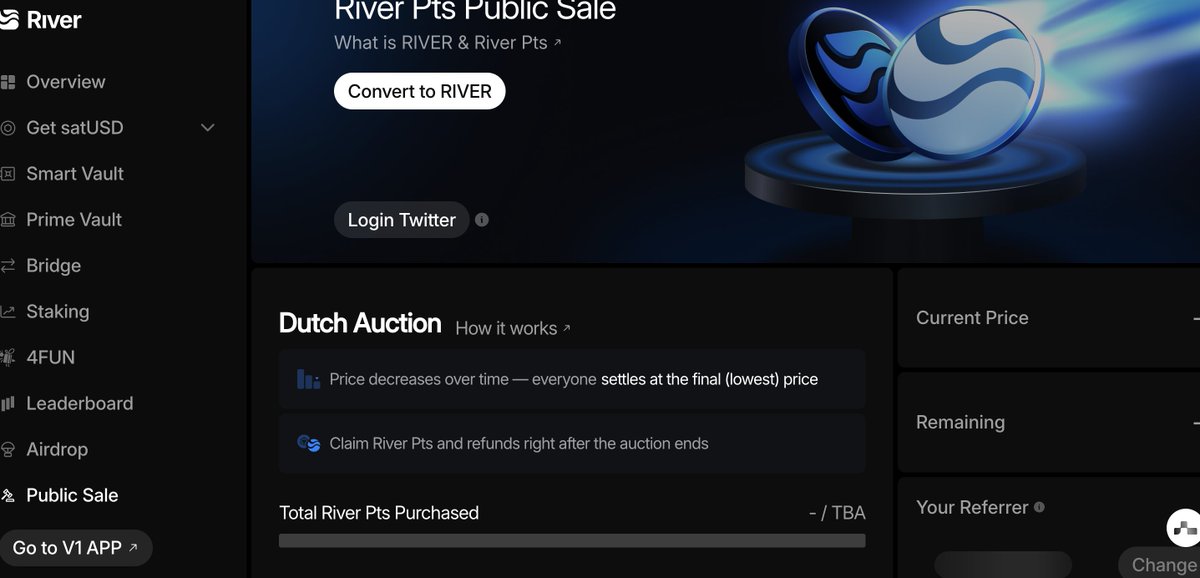Click the River logo icon

[x=8, y=20]
